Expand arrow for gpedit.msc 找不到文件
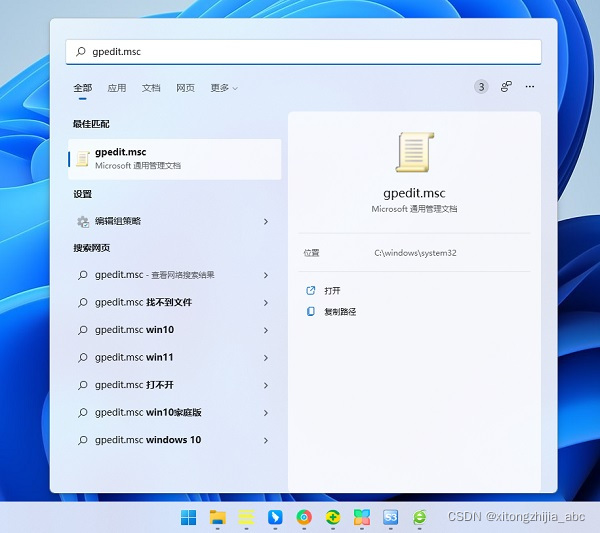The width and height of the screenshot is (600, 533). [x=266, y=303]
